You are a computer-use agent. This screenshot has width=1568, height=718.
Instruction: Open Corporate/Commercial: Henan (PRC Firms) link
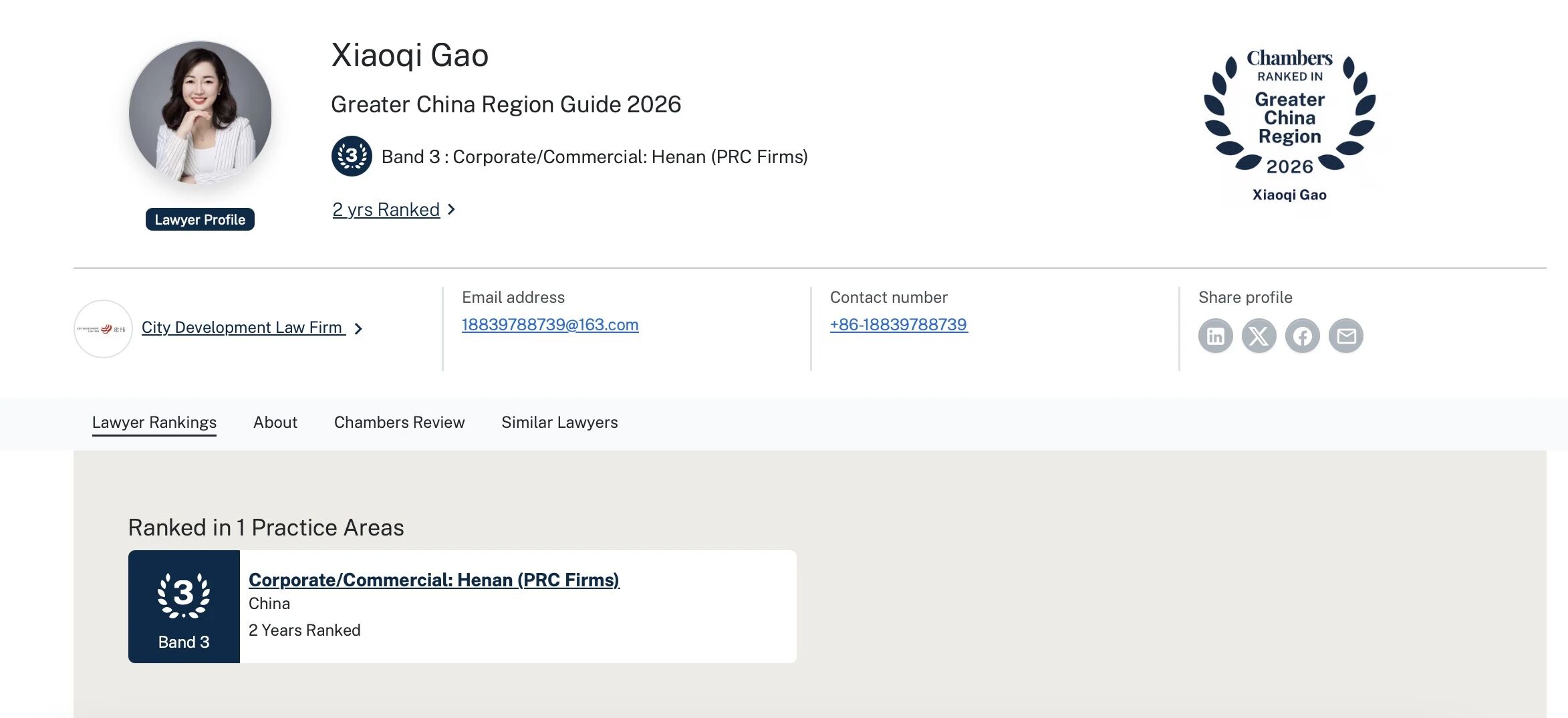(434, 580)
